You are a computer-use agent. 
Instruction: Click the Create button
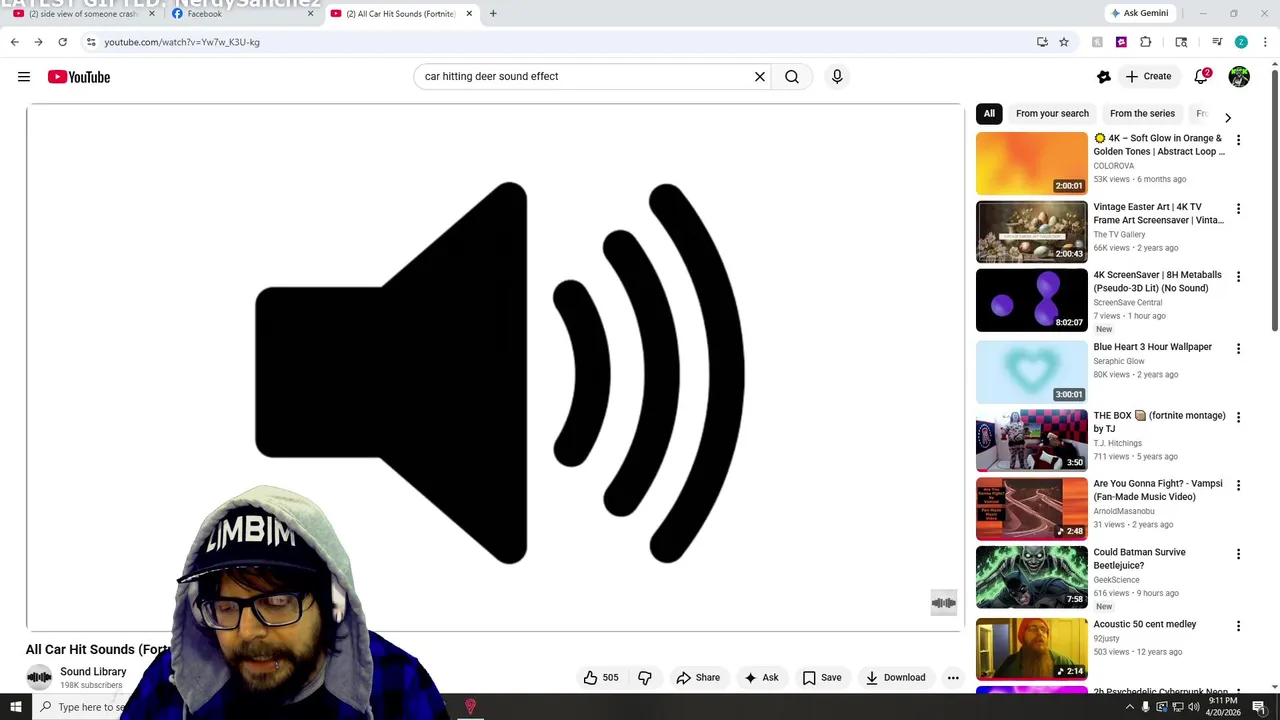(x=1148, y=76)
